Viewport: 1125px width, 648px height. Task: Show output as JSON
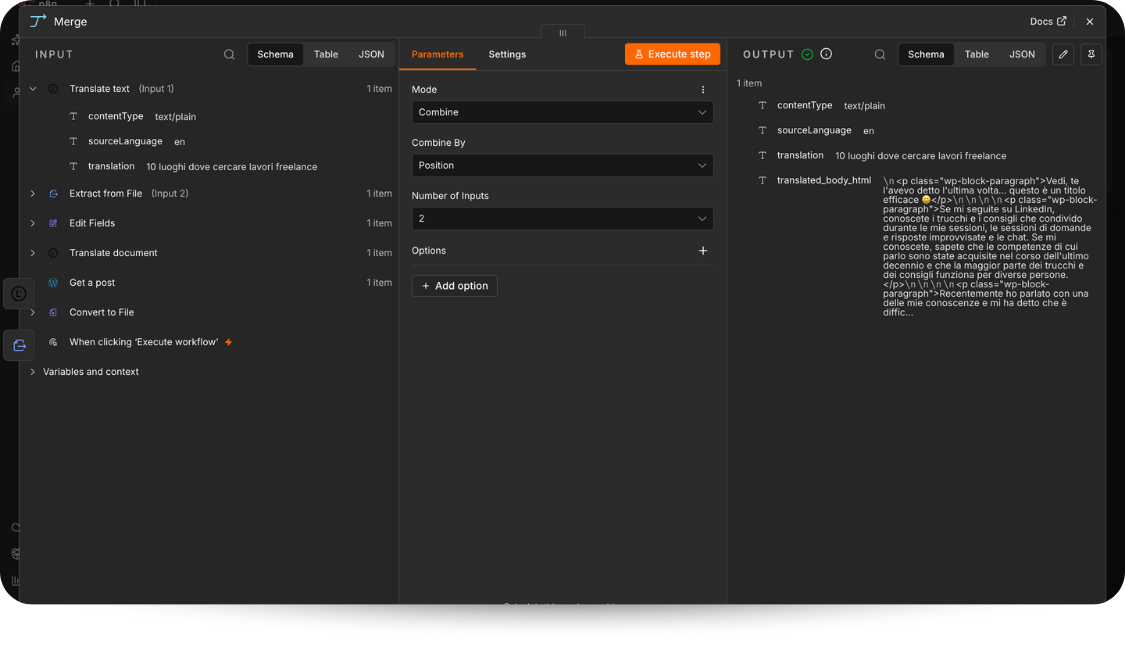point(1022,55)
